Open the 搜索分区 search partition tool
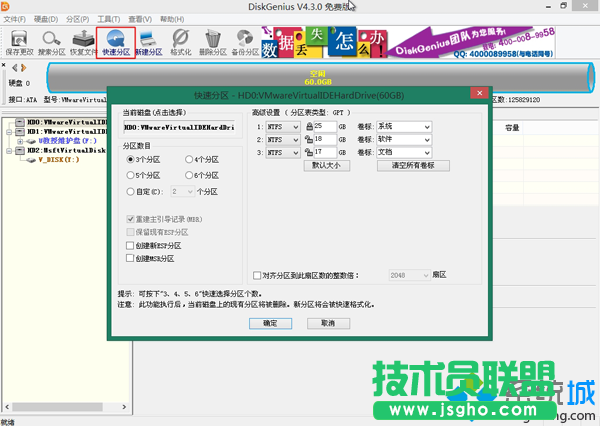Screen dimensions: 600x426 (52, 42)
